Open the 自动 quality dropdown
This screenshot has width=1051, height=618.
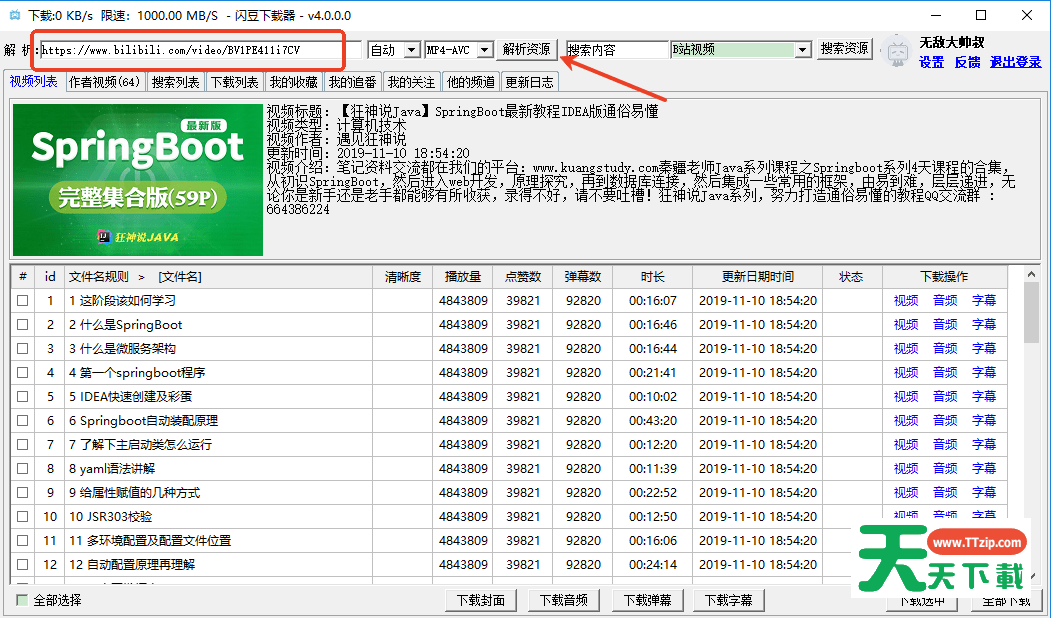[394, 49]
